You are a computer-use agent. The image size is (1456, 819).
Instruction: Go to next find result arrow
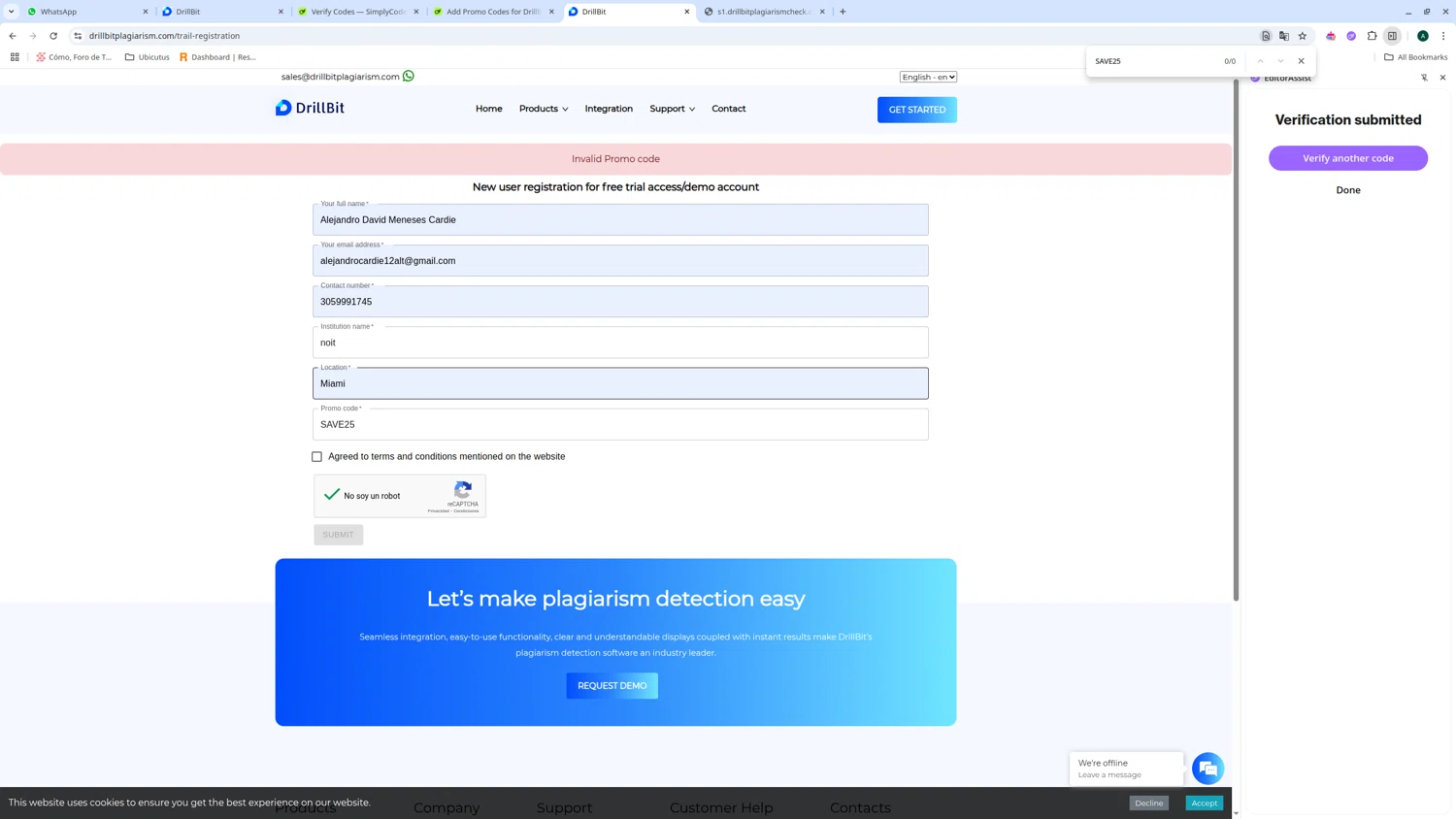pyautogui.click(x=1280, y=61)
